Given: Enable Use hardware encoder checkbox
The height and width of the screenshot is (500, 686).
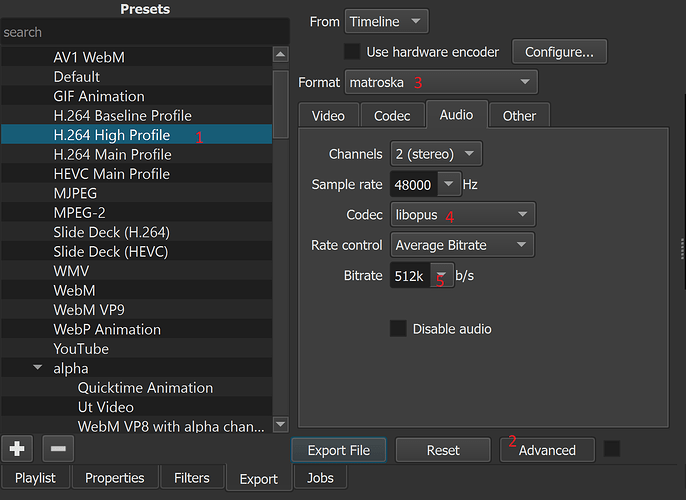Looking at the screenshot, I should [352, 52].
